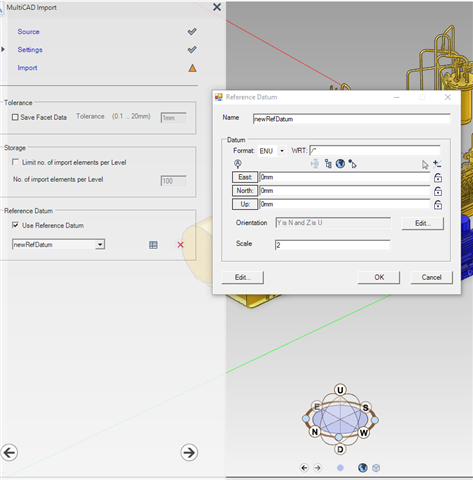This screenshot has width=473, height=480.
Task: Click the arrow pointer icon in Datum toolbar
Action: tap(425, 164)
